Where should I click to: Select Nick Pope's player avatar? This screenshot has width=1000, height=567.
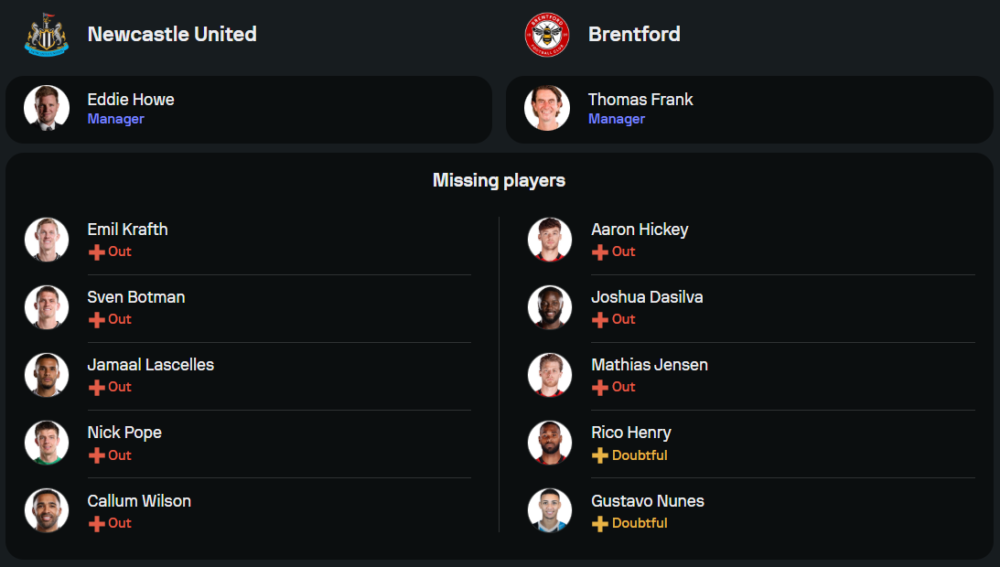pyautogui.click(x=46, y=443)
